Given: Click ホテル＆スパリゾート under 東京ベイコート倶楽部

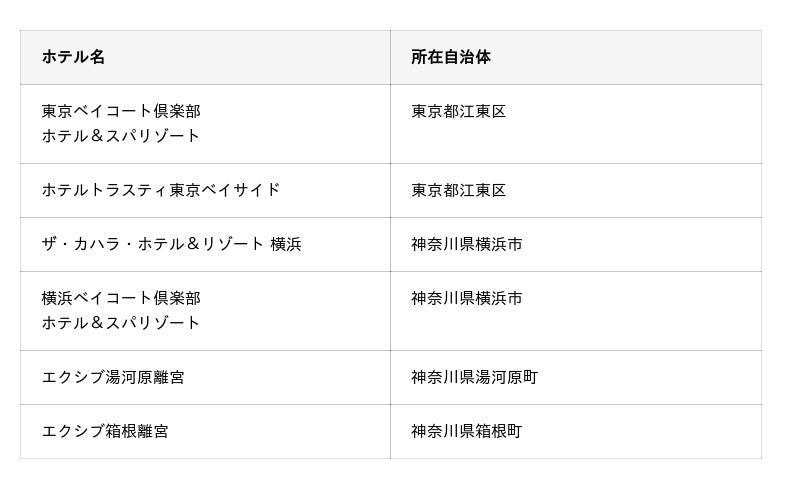Looking at the screenshot, I should tap(121, 136).
